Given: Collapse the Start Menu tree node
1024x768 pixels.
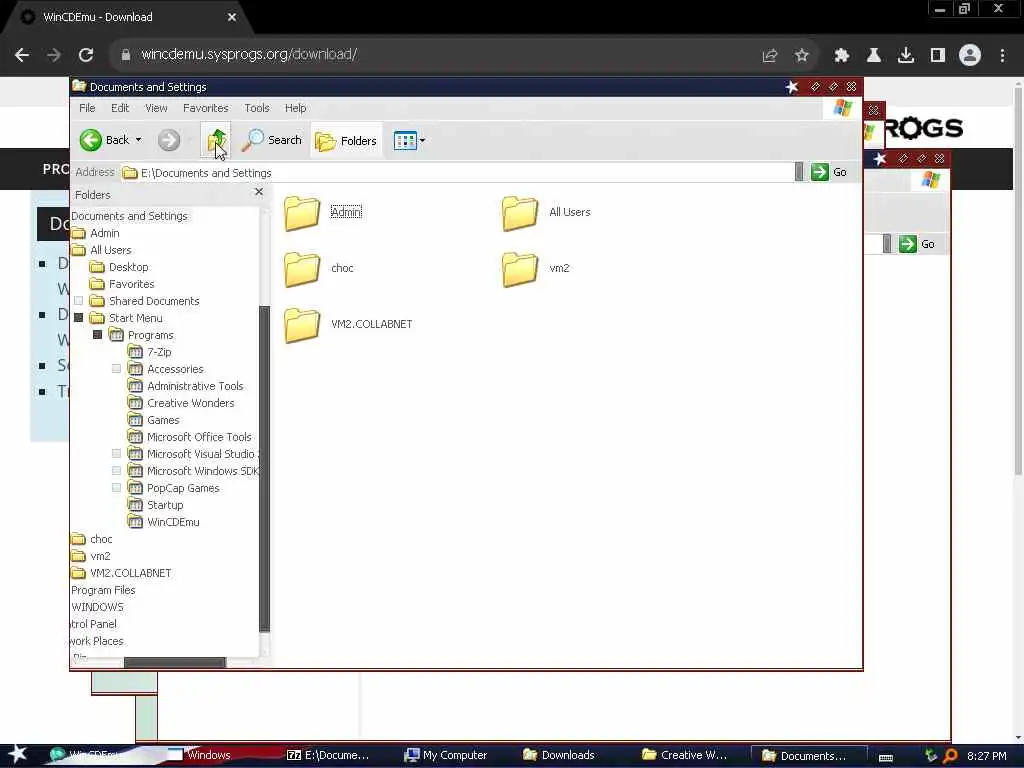Looking at the screenshot, I should pos(78,318).
